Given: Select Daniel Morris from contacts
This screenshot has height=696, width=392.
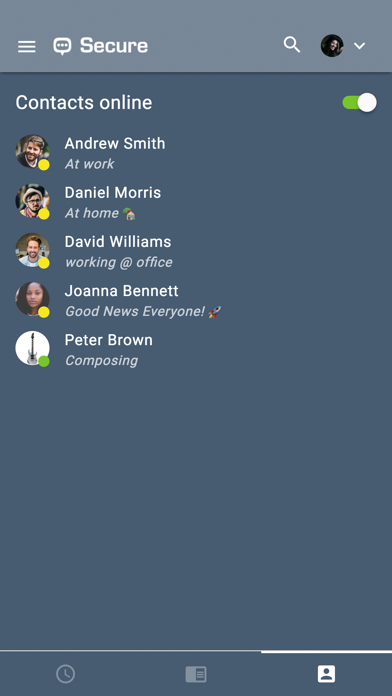Looking at the screenshot, I should click(196, 202).
